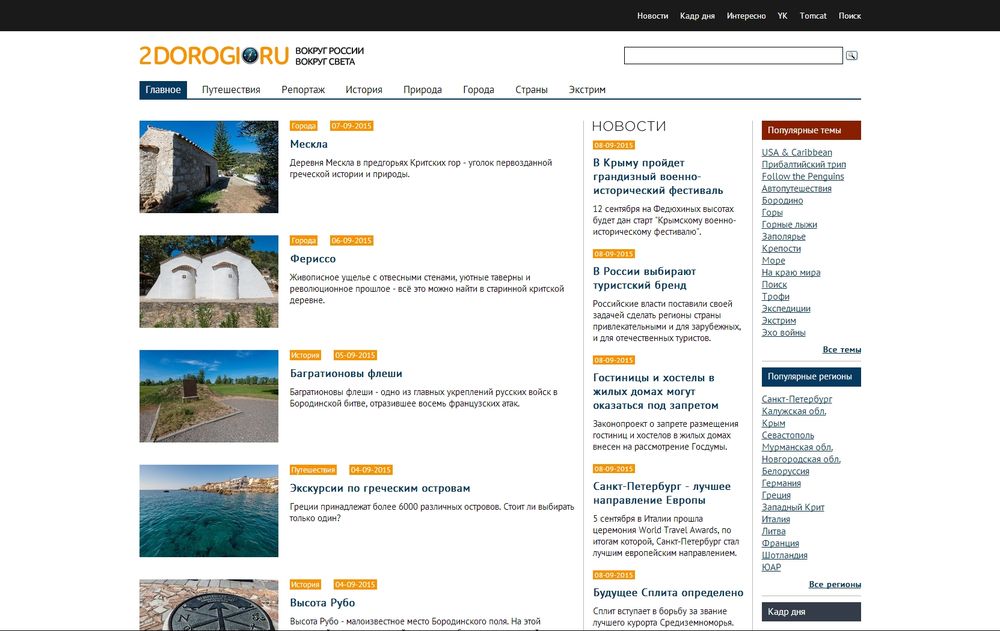
Task: Open the Заполярье topic link
Action: pos(784,237)
